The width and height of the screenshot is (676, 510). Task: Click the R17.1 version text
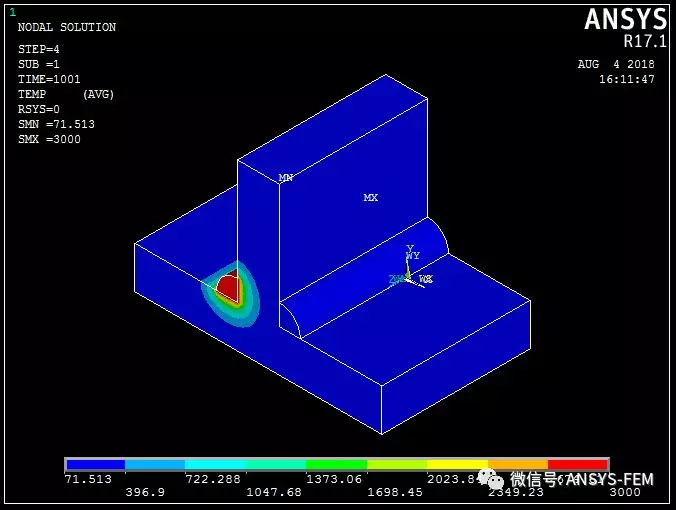pyautogui.click(x=645, y=41)
